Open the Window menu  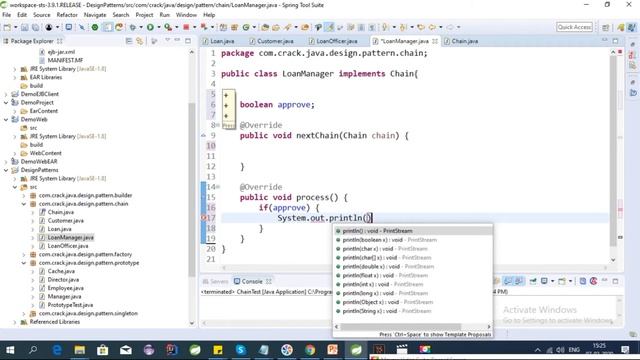(x=186, y=15)
